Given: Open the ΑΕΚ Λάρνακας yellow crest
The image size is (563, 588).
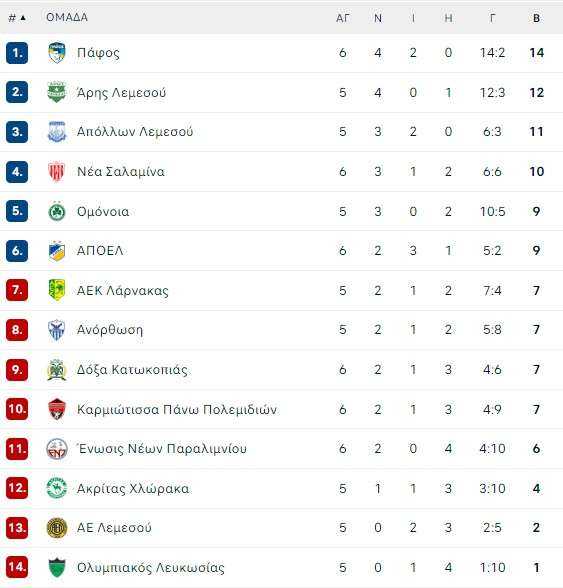Looking at the screenshot, I should click(57, 290).
